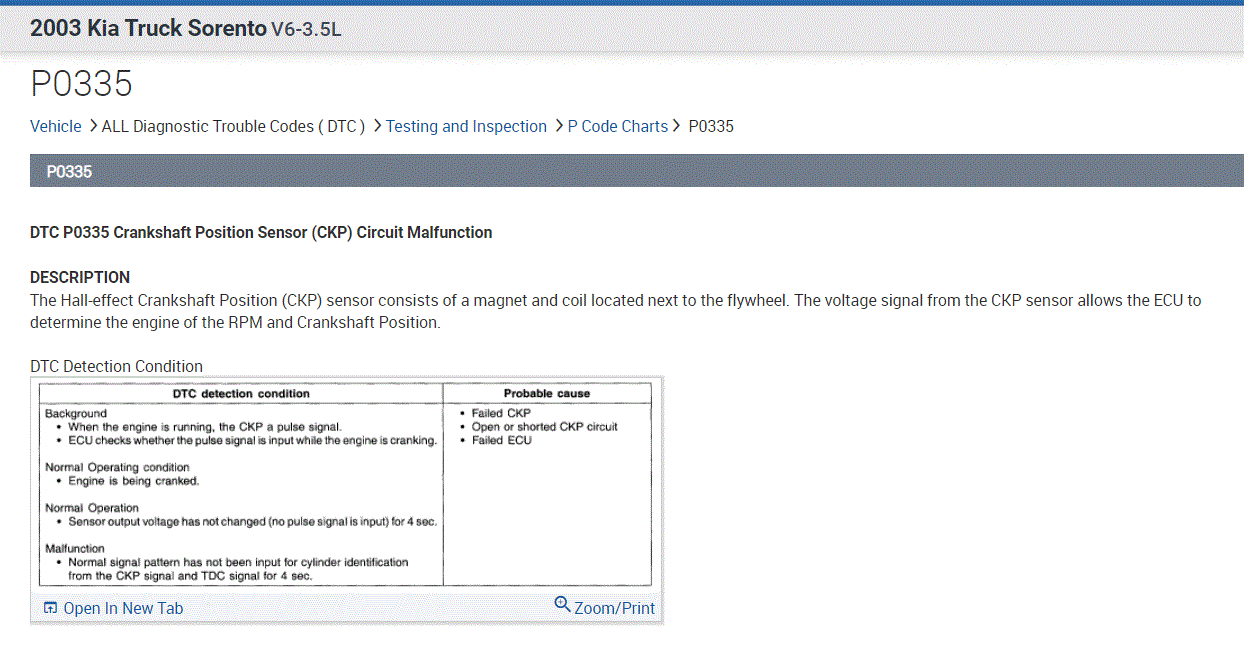1244x660 pixels.
Task: Click 'Failed ECU' in probable causes
Action: click(x=501, y=440)
